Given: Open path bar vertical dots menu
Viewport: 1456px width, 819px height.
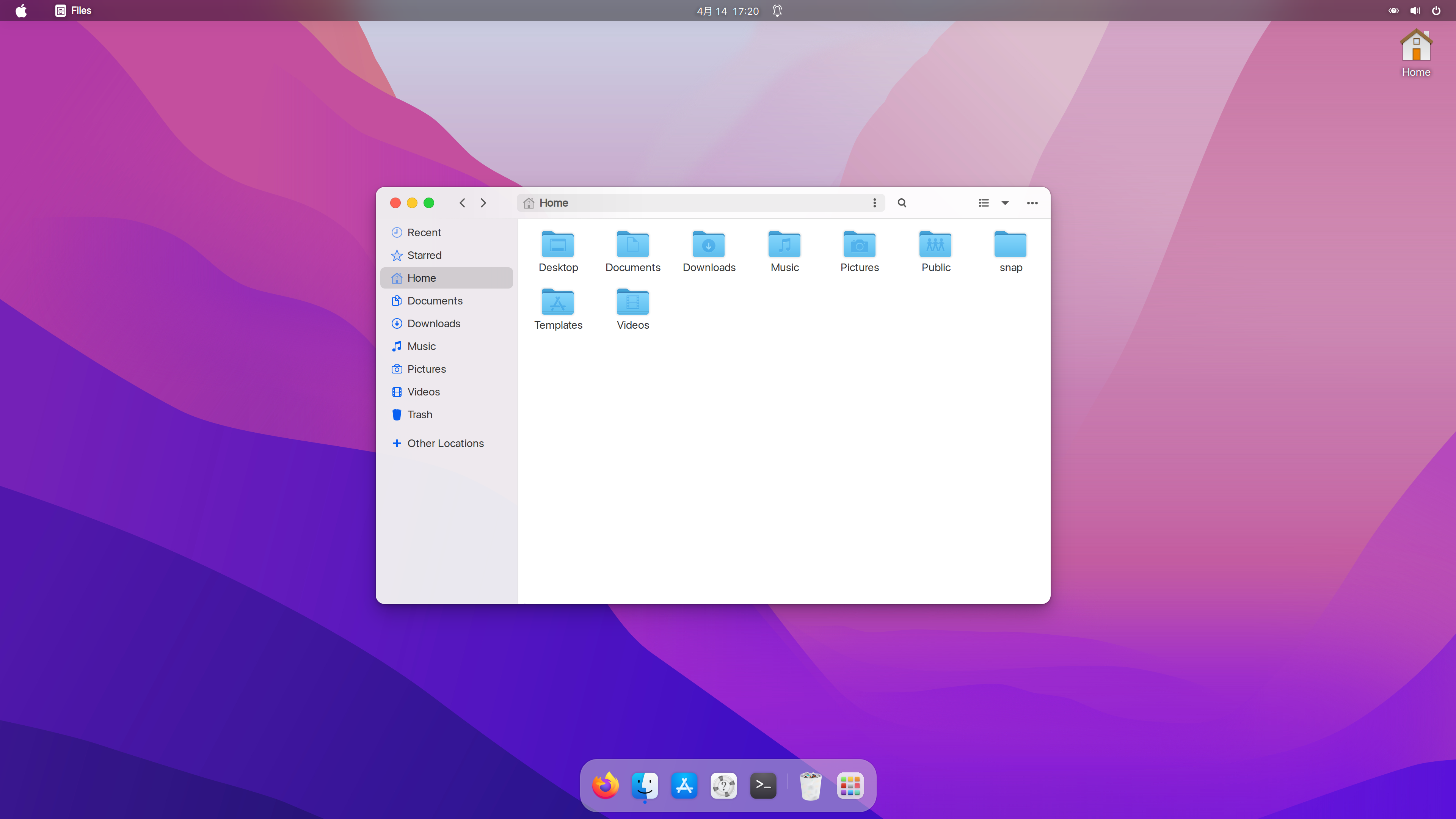Looking at the screenshot, I should [x=874, y=203].
